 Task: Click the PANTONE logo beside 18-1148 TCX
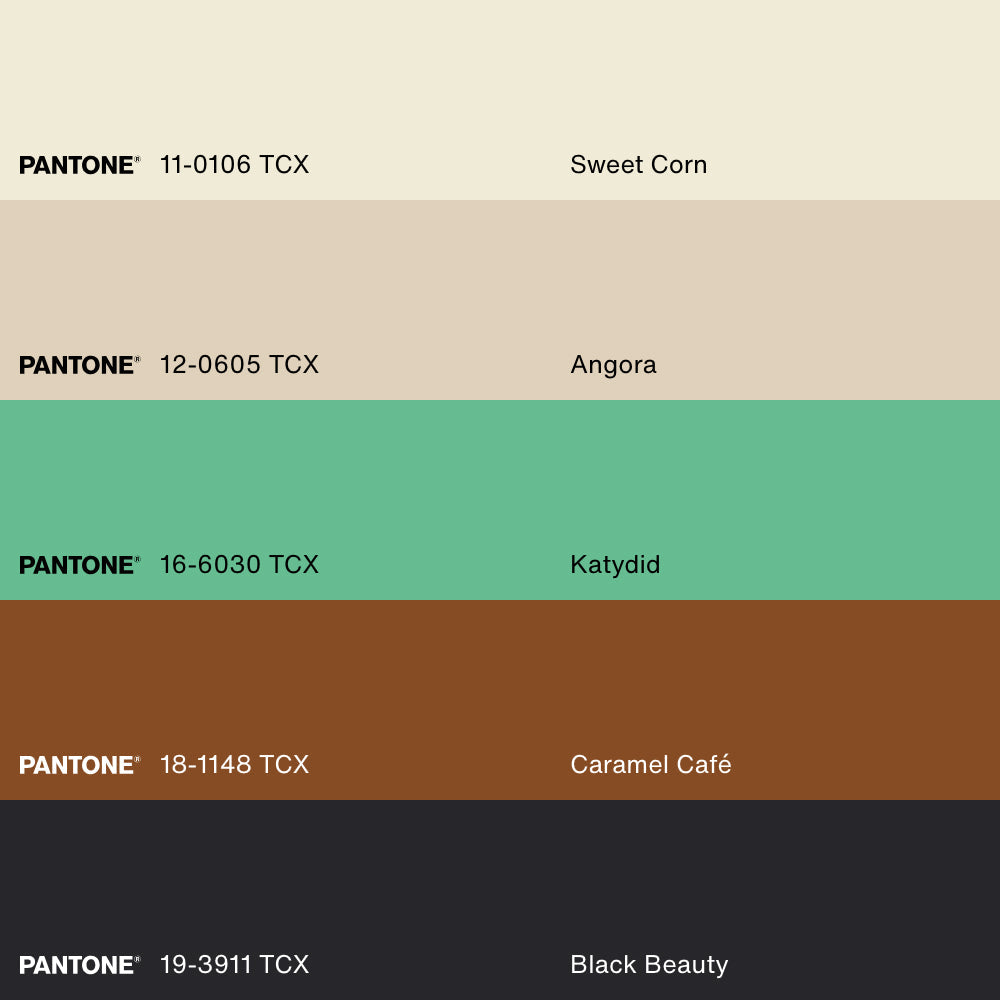[x=79, y=765]
